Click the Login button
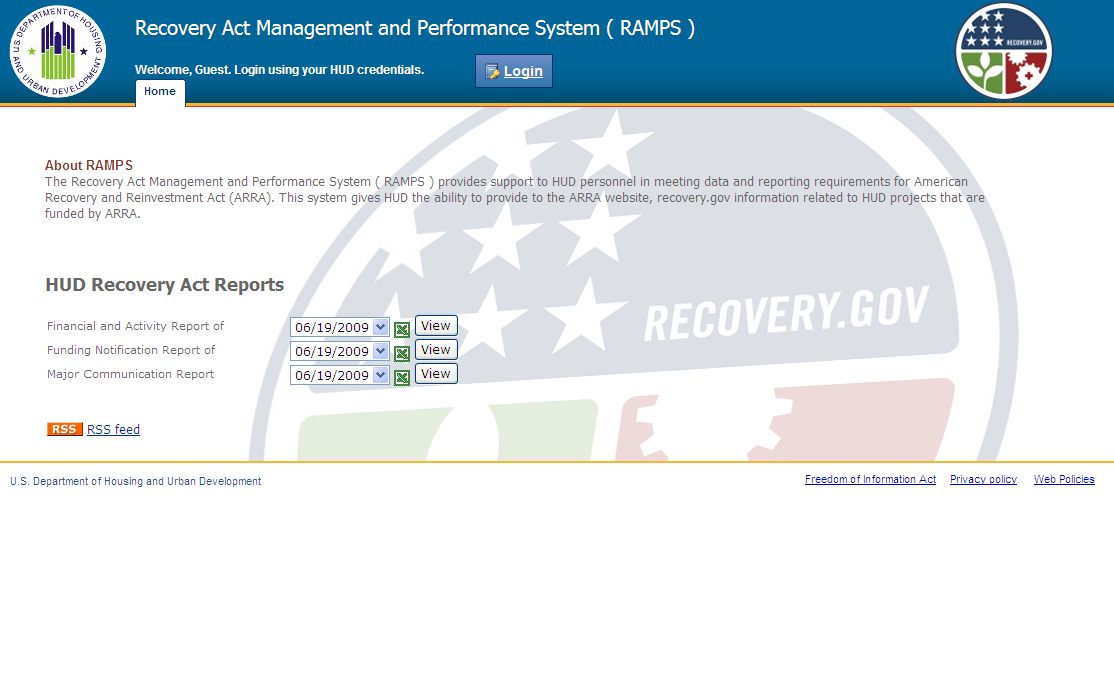The width and height of the screenshot is (1114, 698). 514,71
